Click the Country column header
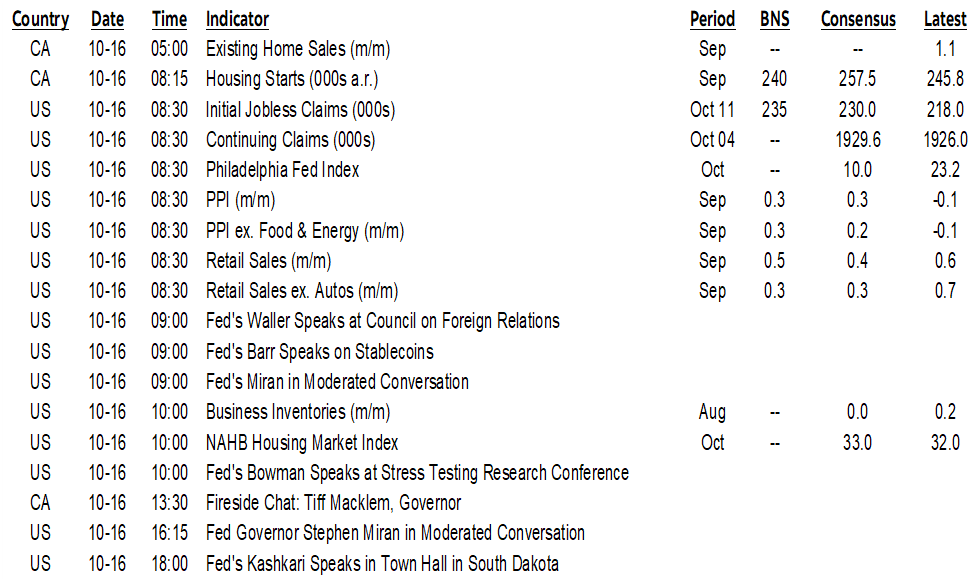 point(40,19)
